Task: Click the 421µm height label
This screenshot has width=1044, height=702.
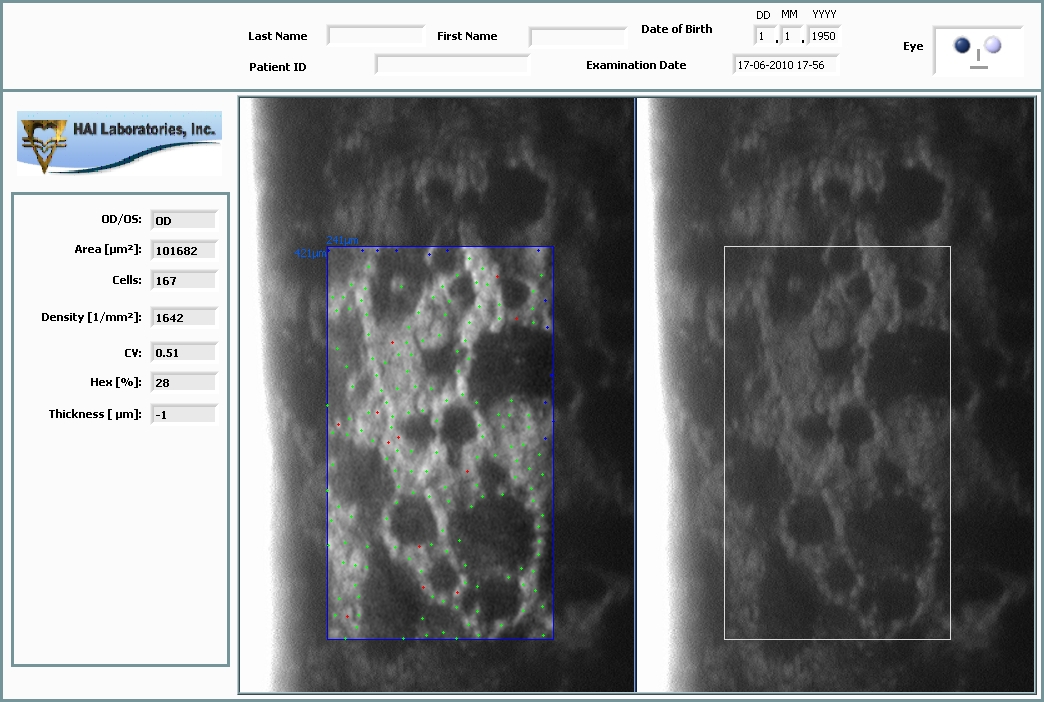Action: (310, 253)
